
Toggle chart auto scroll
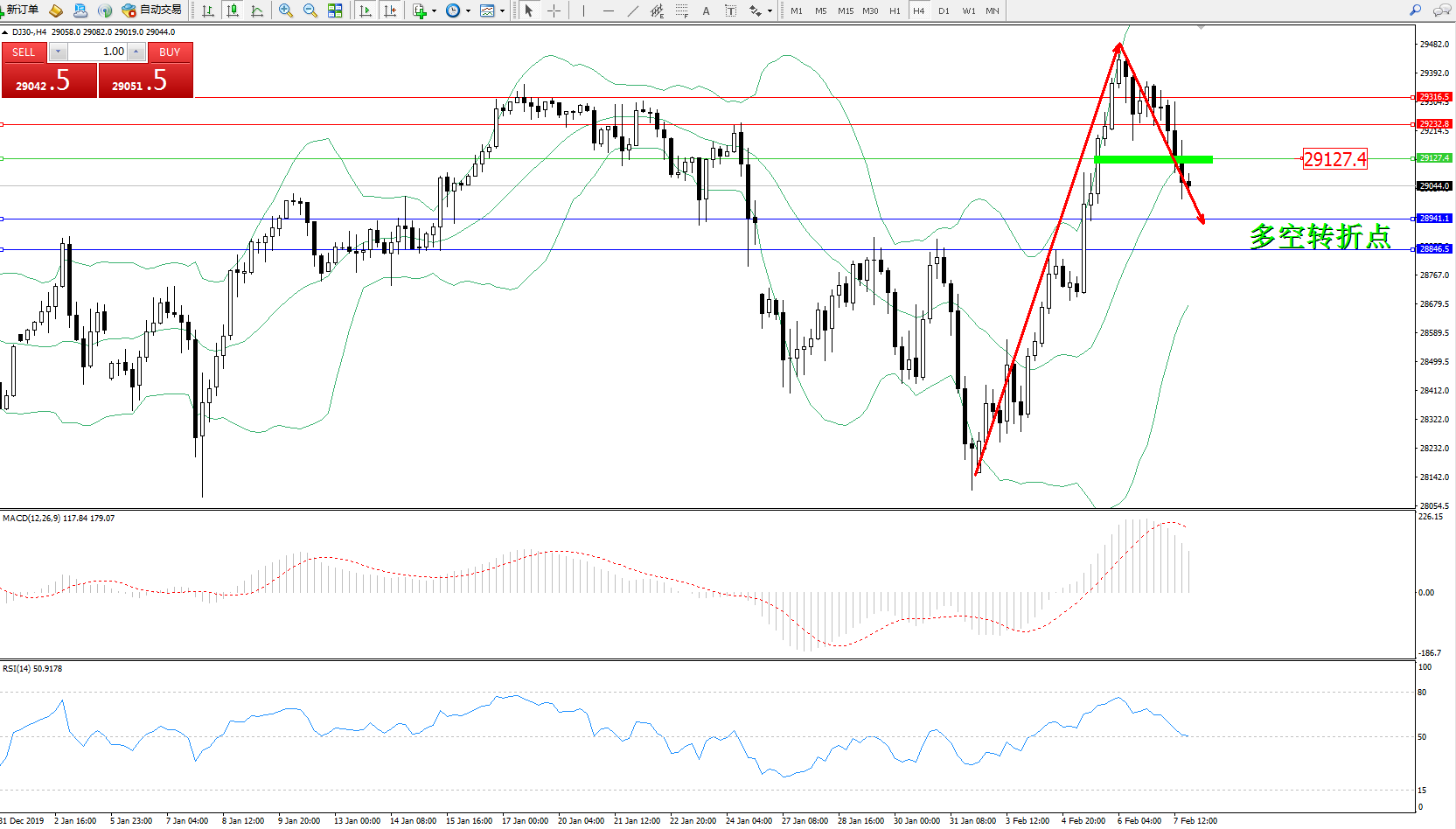(366, 10)
